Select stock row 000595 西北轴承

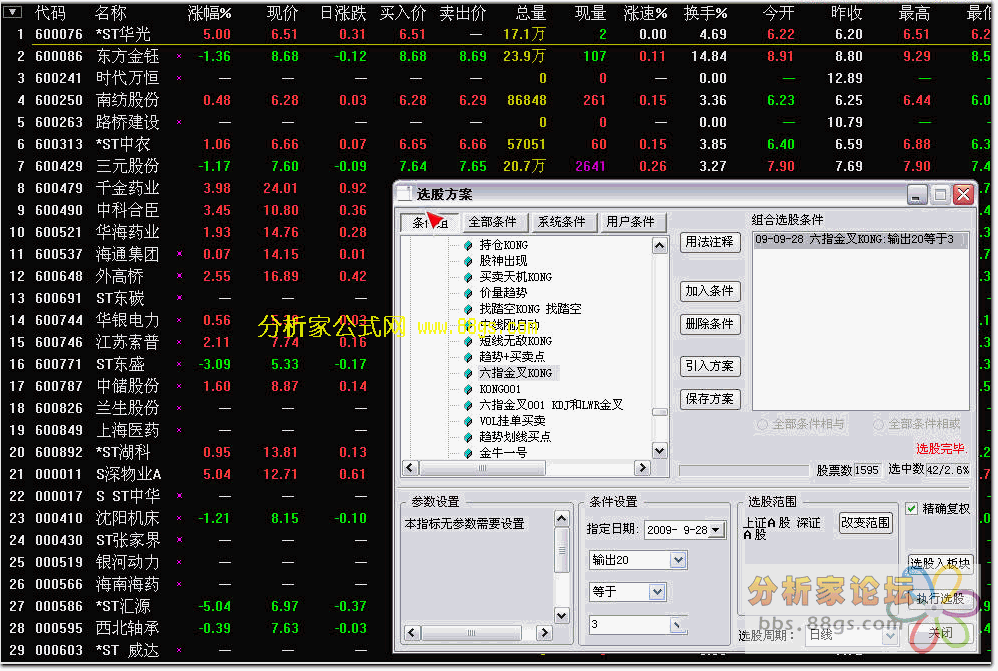(197, 628)
